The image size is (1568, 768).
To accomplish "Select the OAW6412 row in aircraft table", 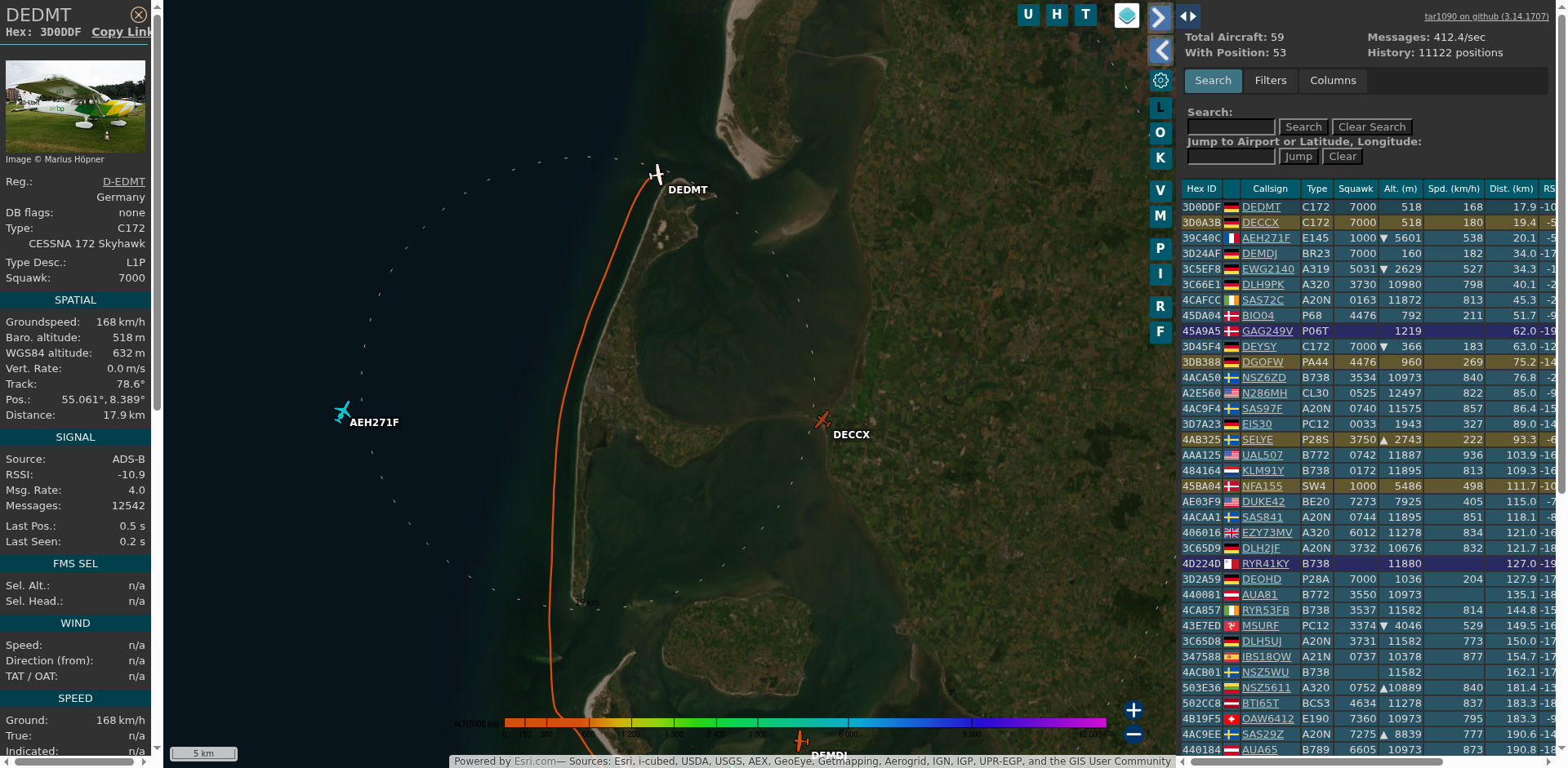I will pos(1370,719).
